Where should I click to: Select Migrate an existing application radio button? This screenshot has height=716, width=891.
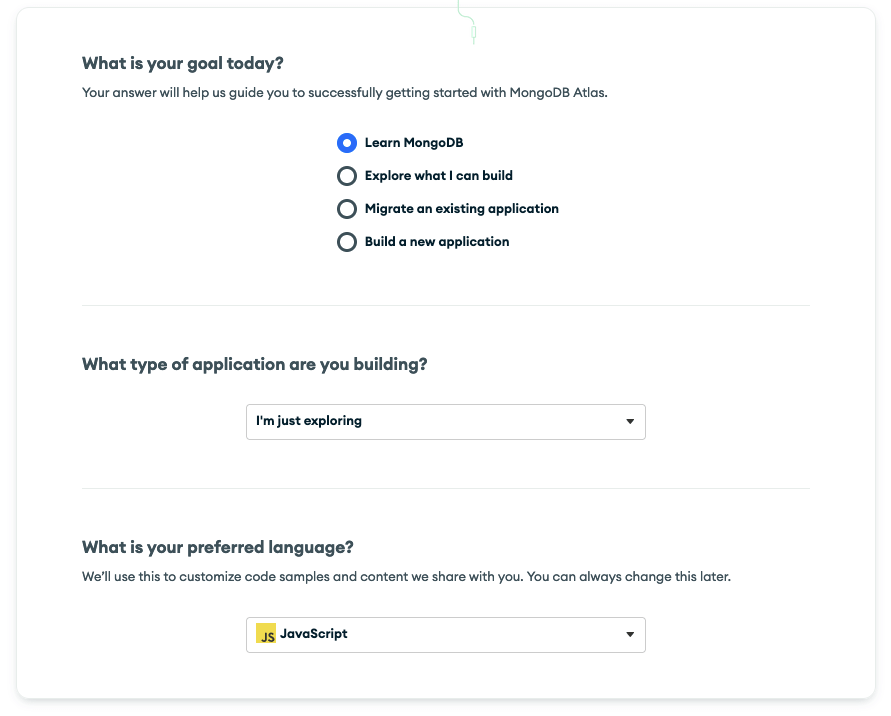coord(347,209)
